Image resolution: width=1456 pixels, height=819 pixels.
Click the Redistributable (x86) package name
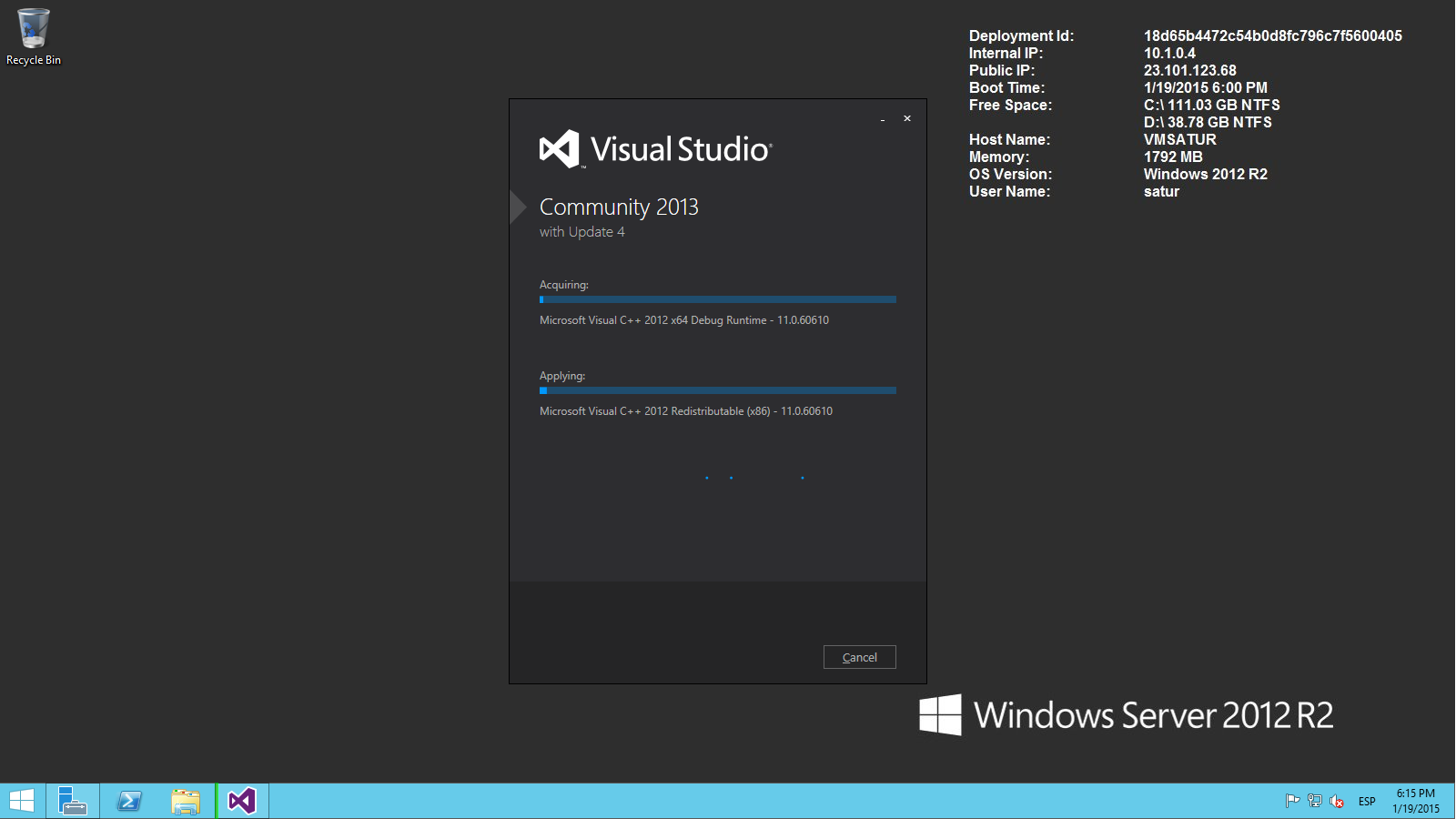tap(686, 411)
